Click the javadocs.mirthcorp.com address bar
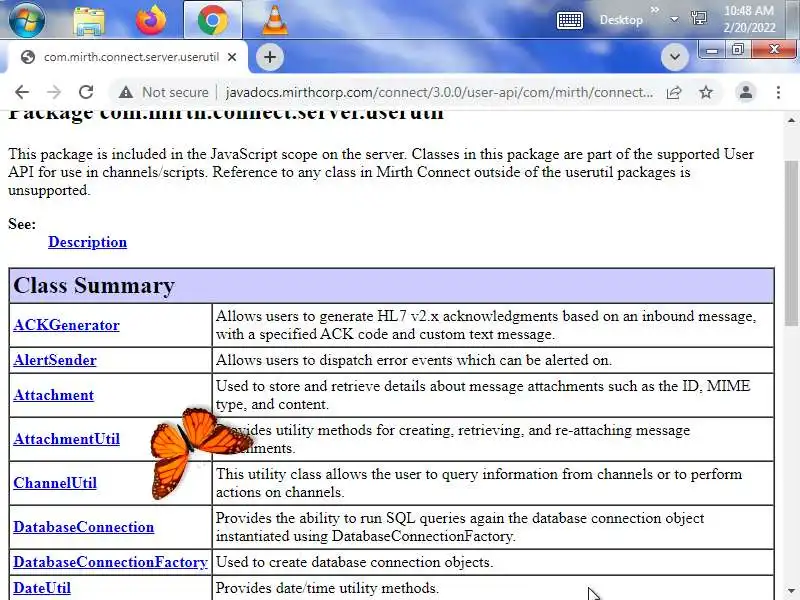The image size is (800, 600). coord(439,92)
